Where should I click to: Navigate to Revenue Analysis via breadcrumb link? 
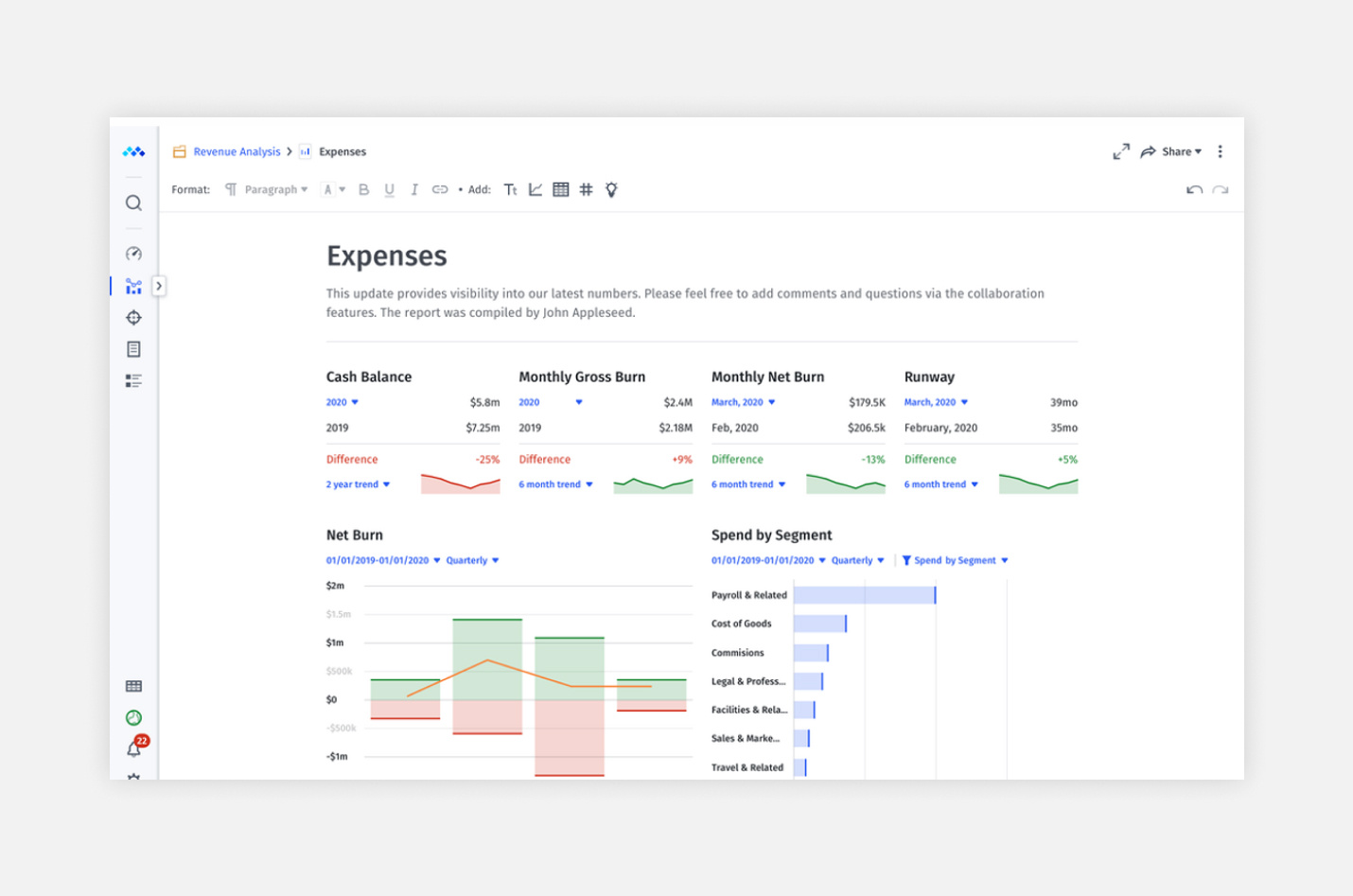(236, 151)
